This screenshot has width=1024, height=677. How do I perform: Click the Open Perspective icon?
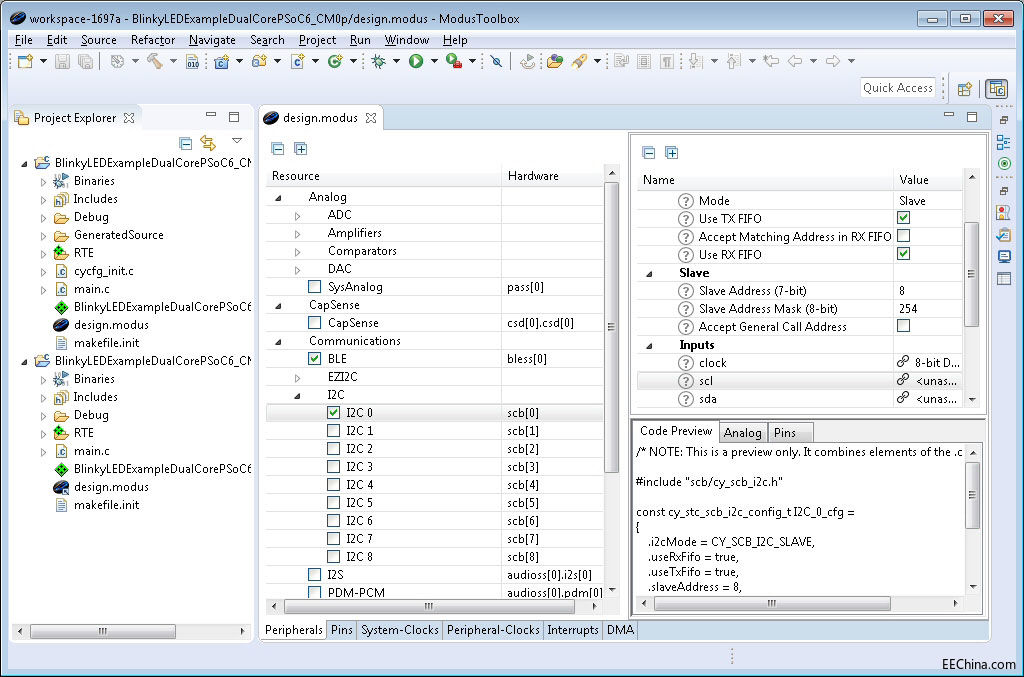click(965, 89)
